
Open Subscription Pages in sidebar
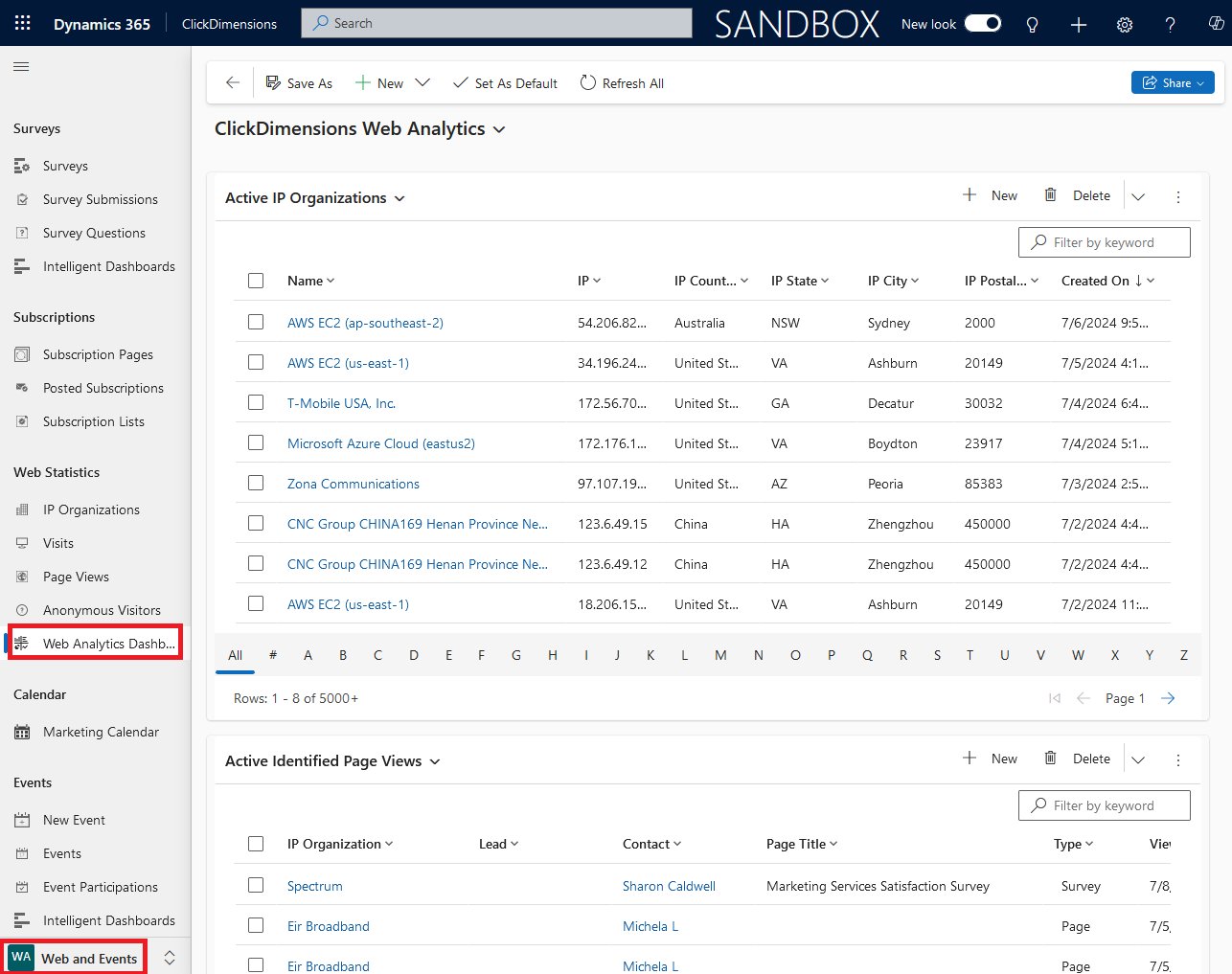[96, 354]
